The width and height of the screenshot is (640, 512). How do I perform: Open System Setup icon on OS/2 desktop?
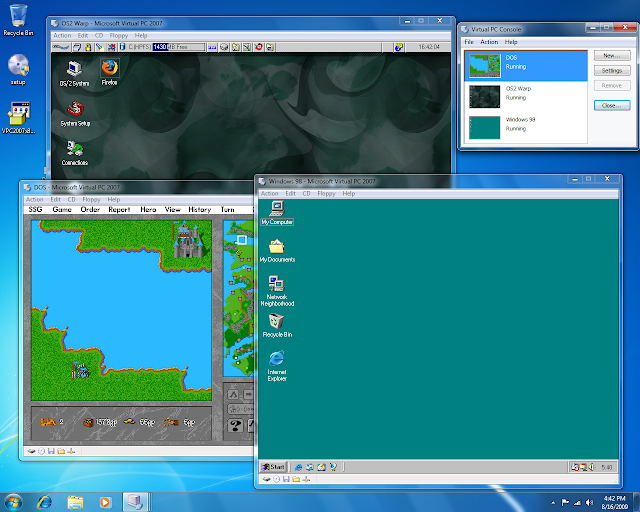[x=75, y=114]
